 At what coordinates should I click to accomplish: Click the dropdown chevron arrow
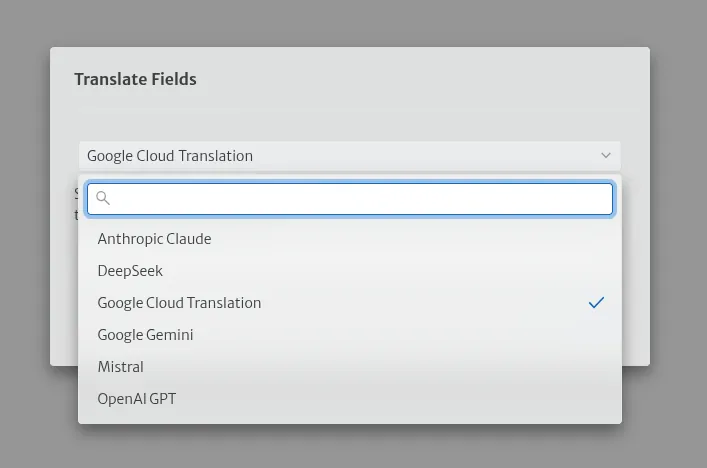pos(606,156)
